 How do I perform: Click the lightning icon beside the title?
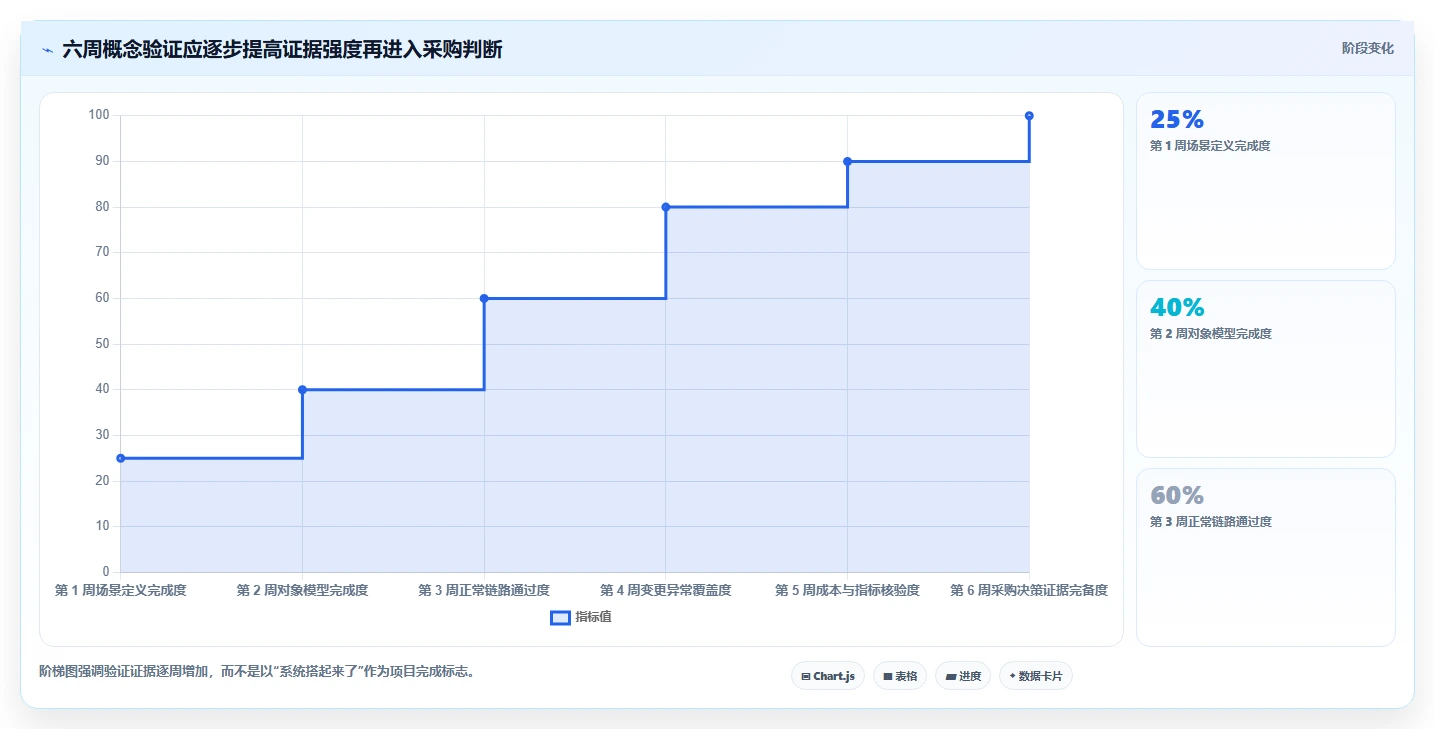(x=47, y=49)
